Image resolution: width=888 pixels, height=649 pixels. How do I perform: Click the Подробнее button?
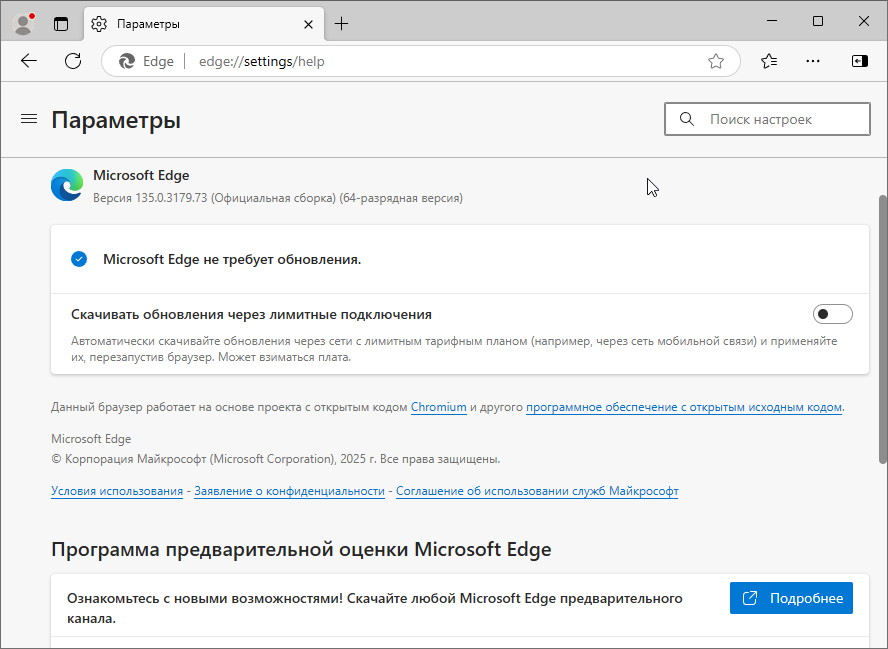coord(791,598)
